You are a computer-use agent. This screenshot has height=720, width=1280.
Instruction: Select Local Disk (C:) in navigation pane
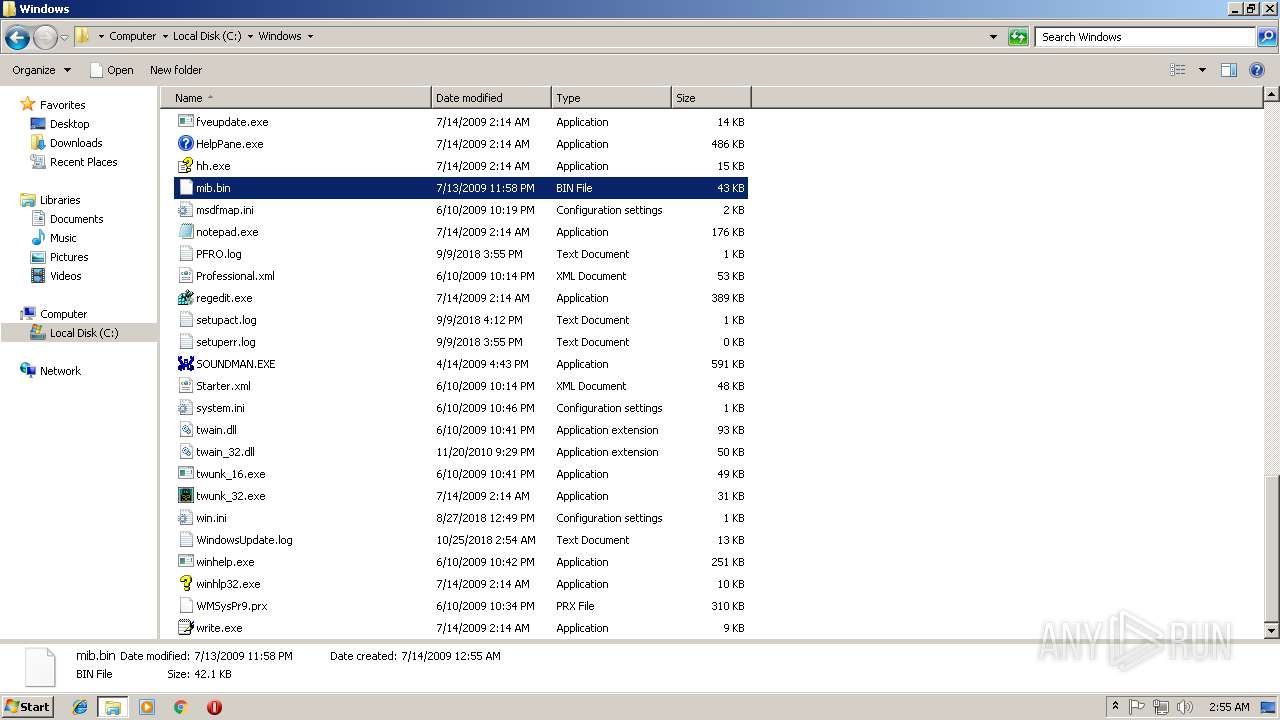click(84, 333)
